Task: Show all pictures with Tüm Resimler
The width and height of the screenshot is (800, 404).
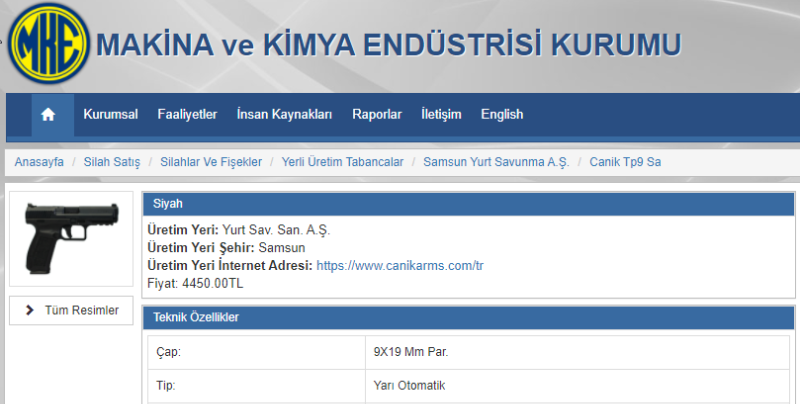Action: point(71,310)
